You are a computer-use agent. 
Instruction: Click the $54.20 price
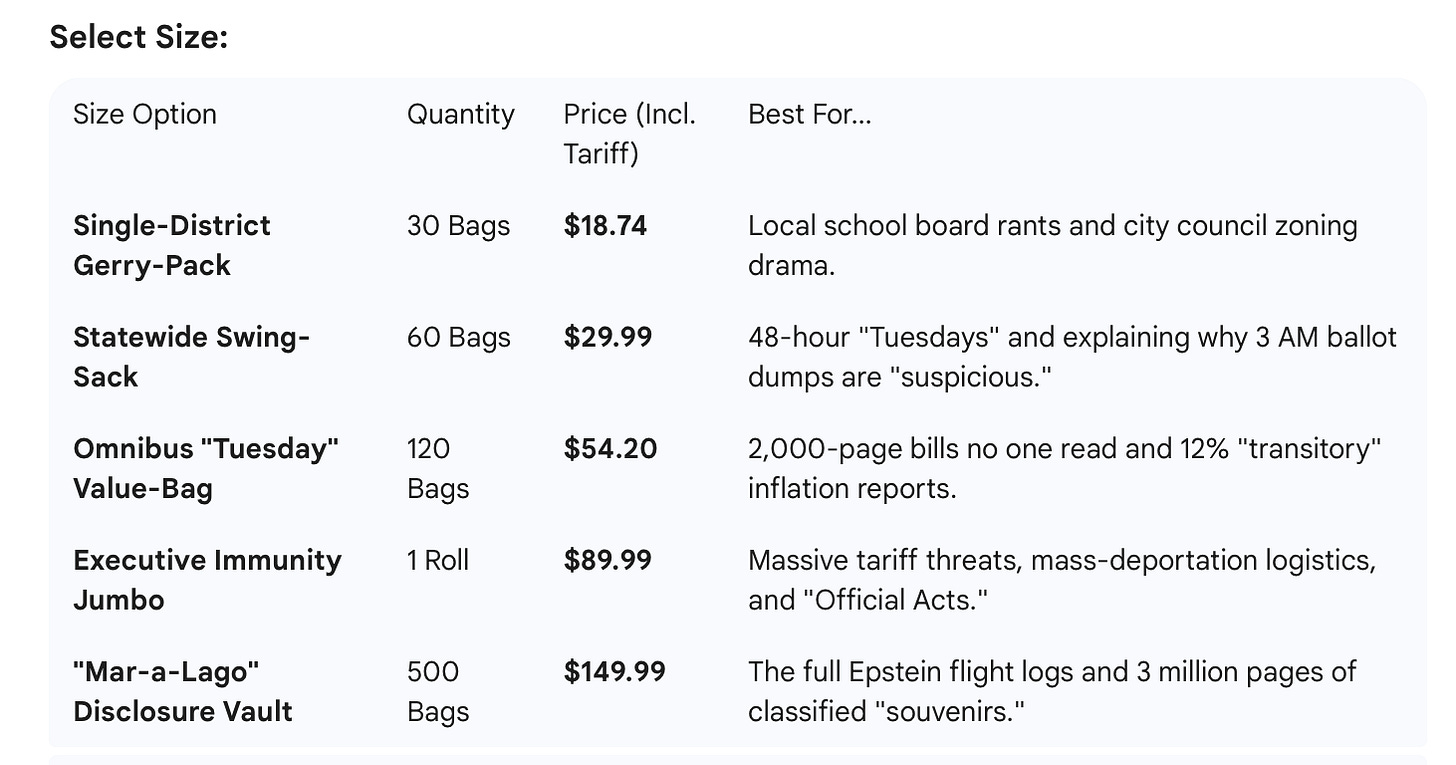click(610, 448)
